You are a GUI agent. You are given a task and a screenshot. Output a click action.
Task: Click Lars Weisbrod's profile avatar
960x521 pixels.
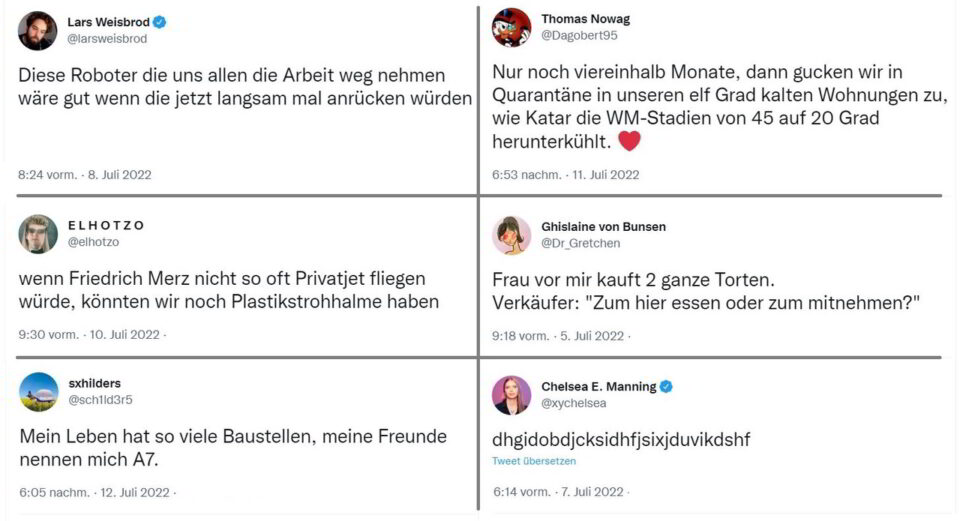pyautogui.click(x=37, y=30)
